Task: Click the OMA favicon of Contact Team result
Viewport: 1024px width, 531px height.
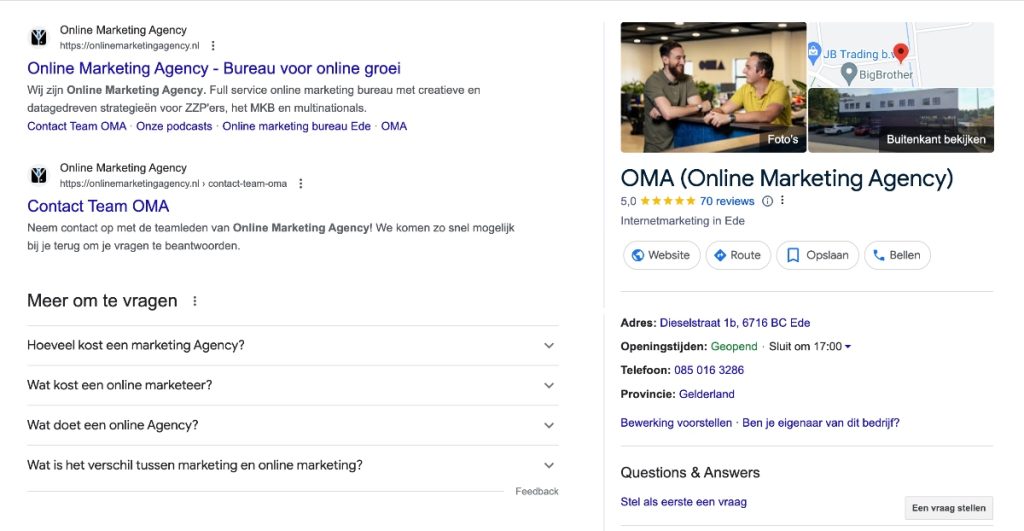Action: [39, 176]
